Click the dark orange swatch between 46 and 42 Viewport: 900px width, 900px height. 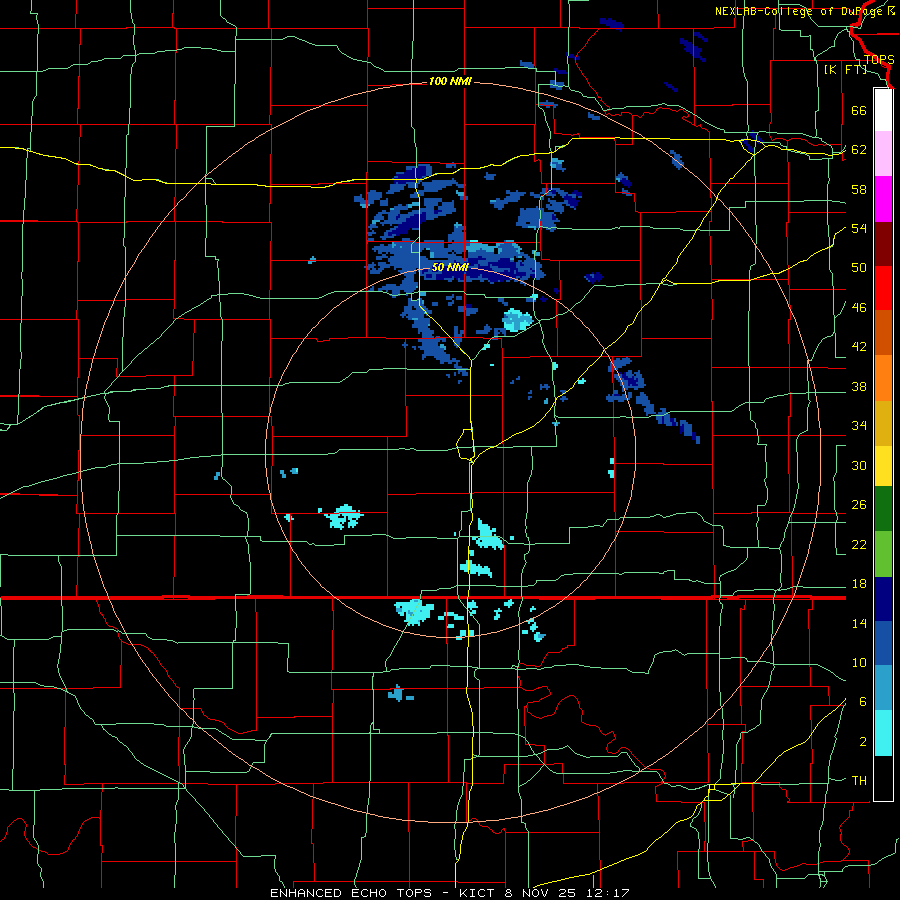coord(883,333)
